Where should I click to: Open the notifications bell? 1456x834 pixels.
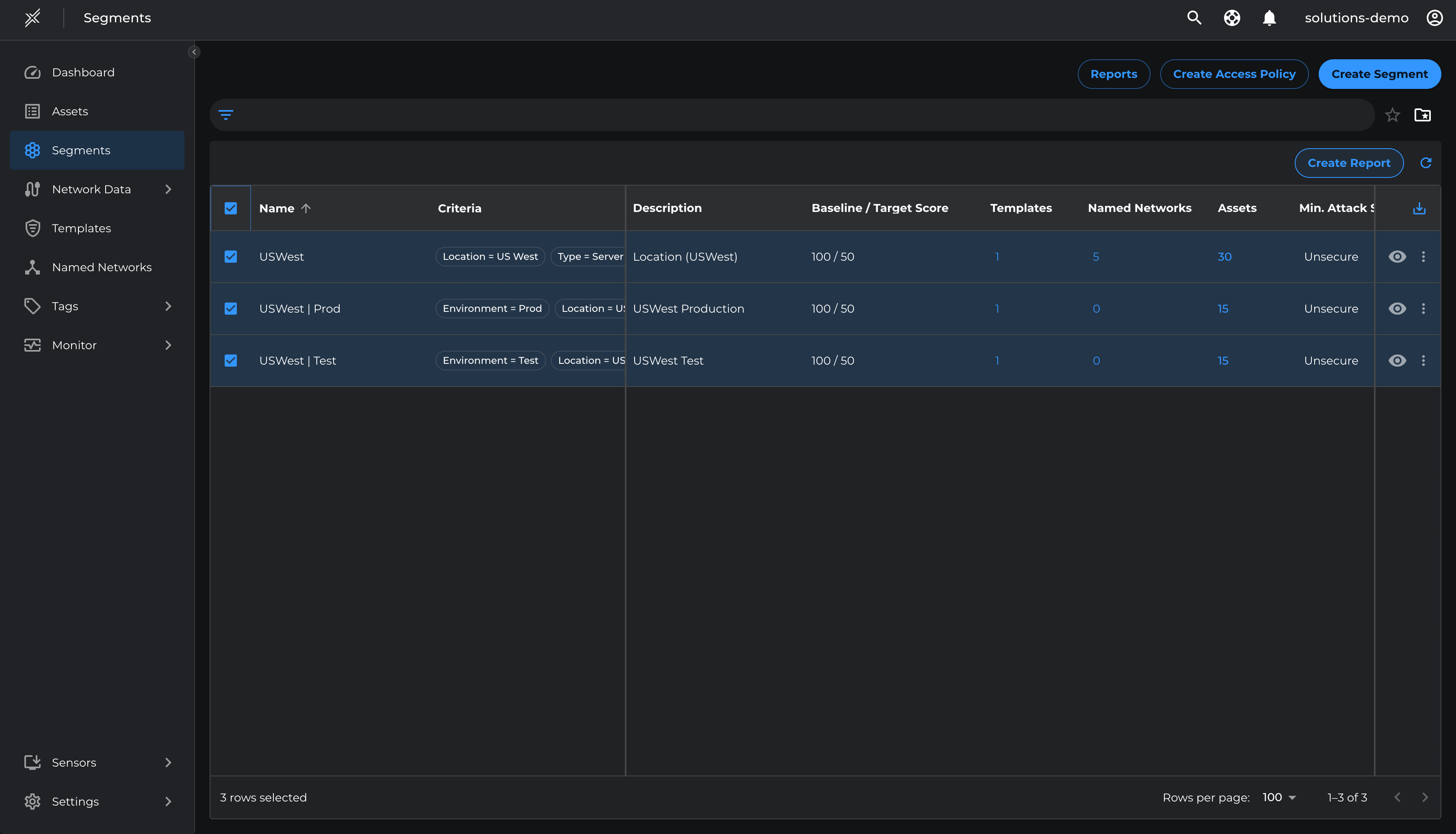1269,18
